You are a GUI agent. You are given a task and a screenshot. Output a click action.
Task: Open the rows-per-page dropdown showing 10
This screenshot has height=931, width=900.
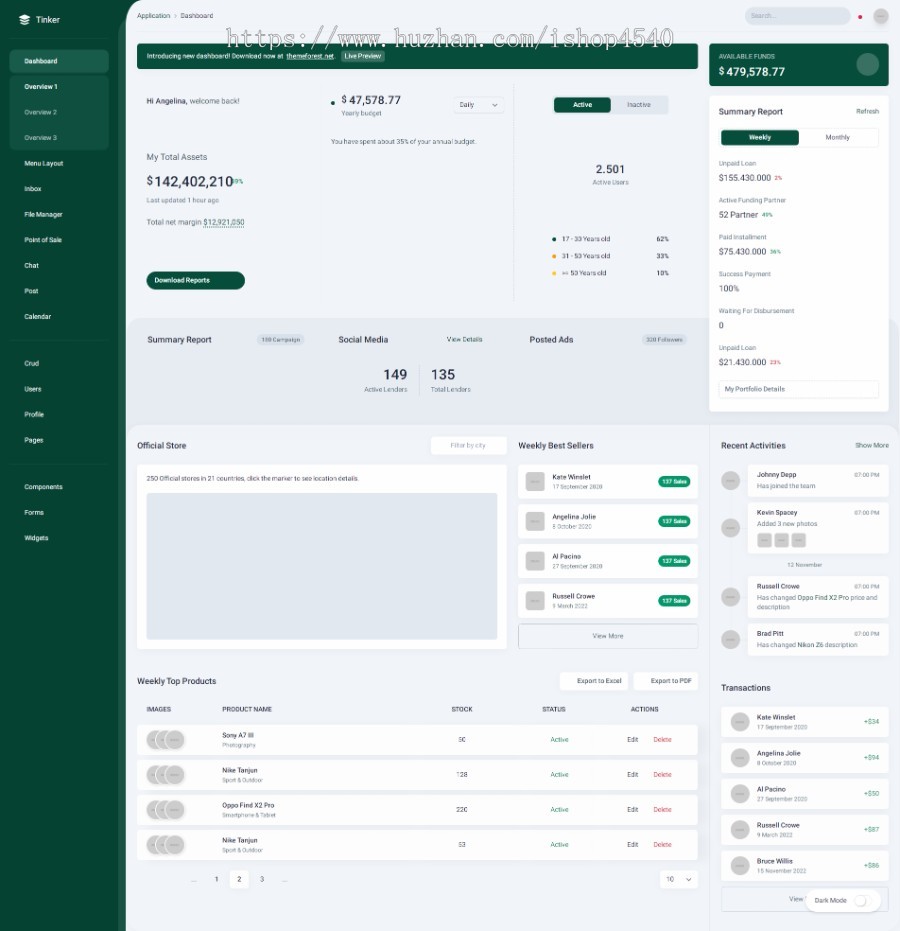coord(679,879)
